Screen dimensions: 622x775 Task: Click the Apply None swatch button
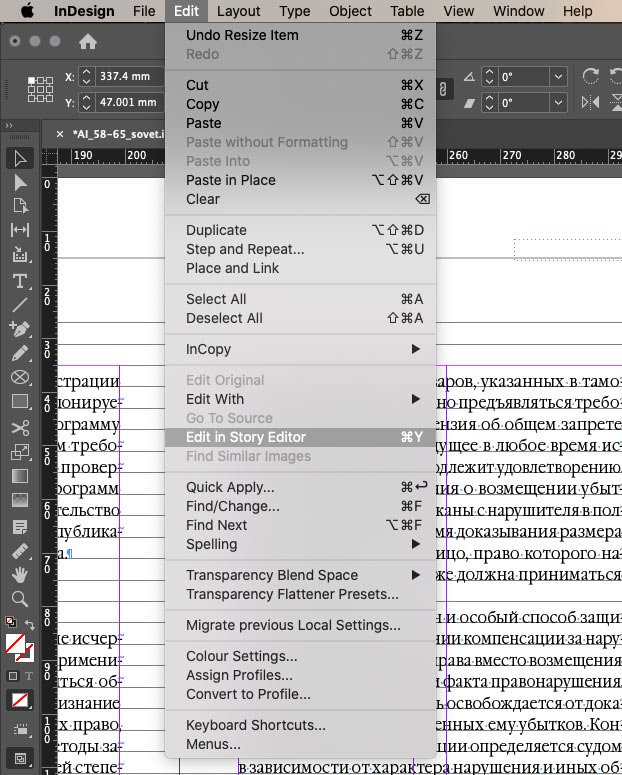tap(20, 700)
